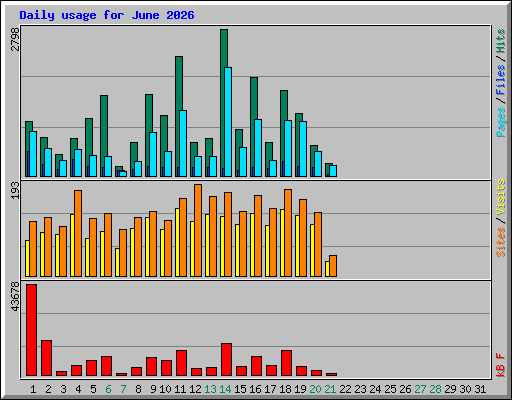Screen dimensions: 512x400
Task: Click the yellow visits bar for day 11
Action: pyautogui.click(x=177, y=242)
